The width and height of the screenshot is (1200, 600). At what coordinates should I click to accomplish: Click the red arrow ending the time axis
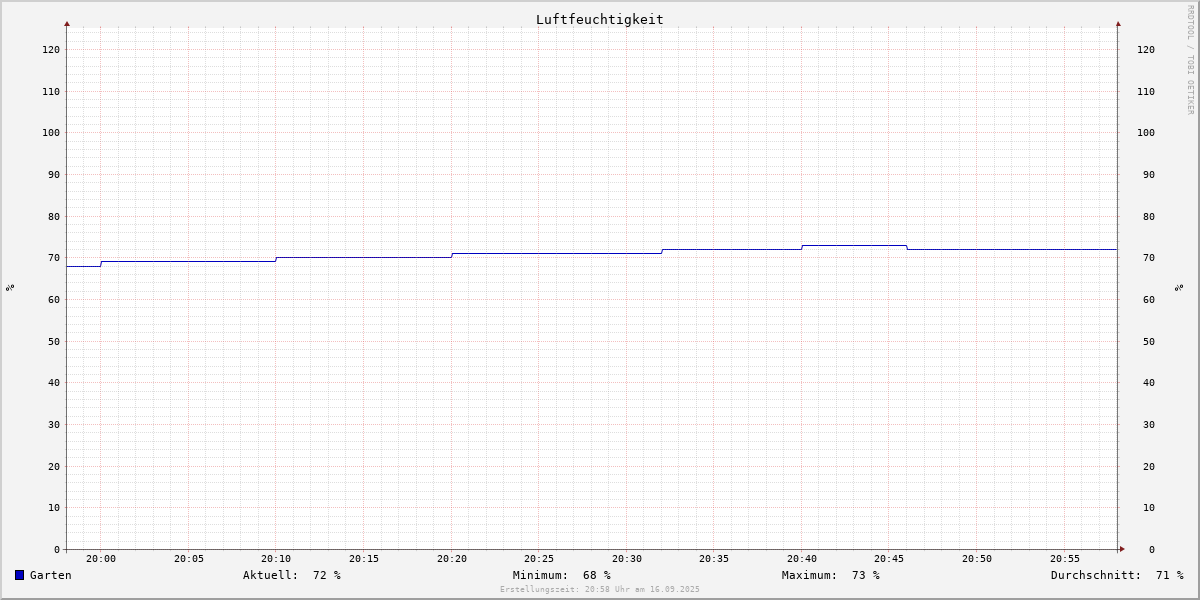coord(1122,549)
